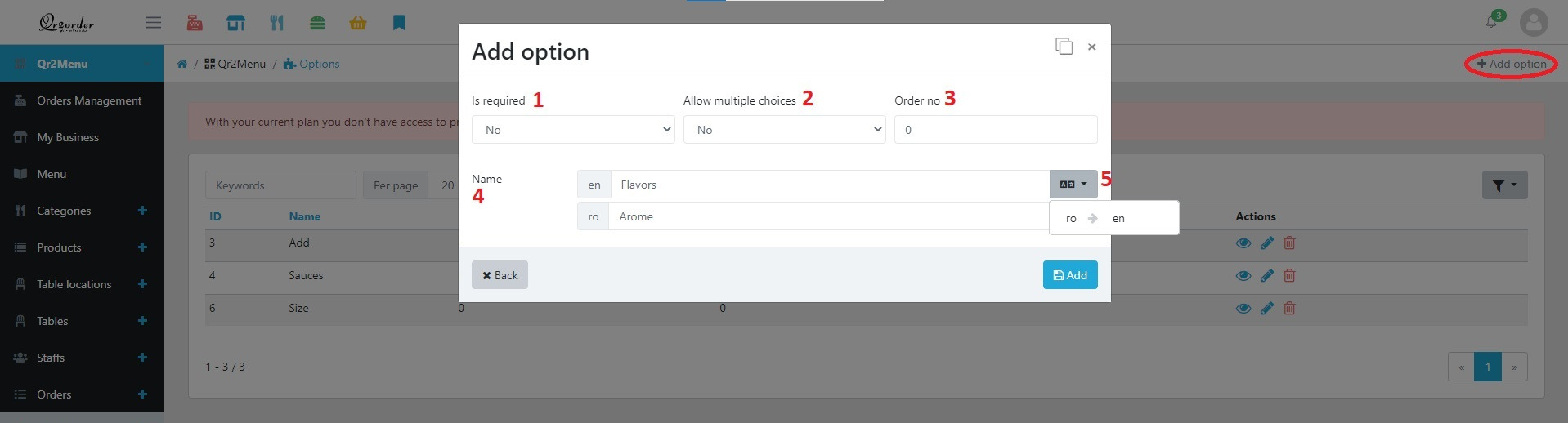The width and height of the screenshot is (1568, 423).
Task: Click the yellow shopping basket icon
Action: 358,23
